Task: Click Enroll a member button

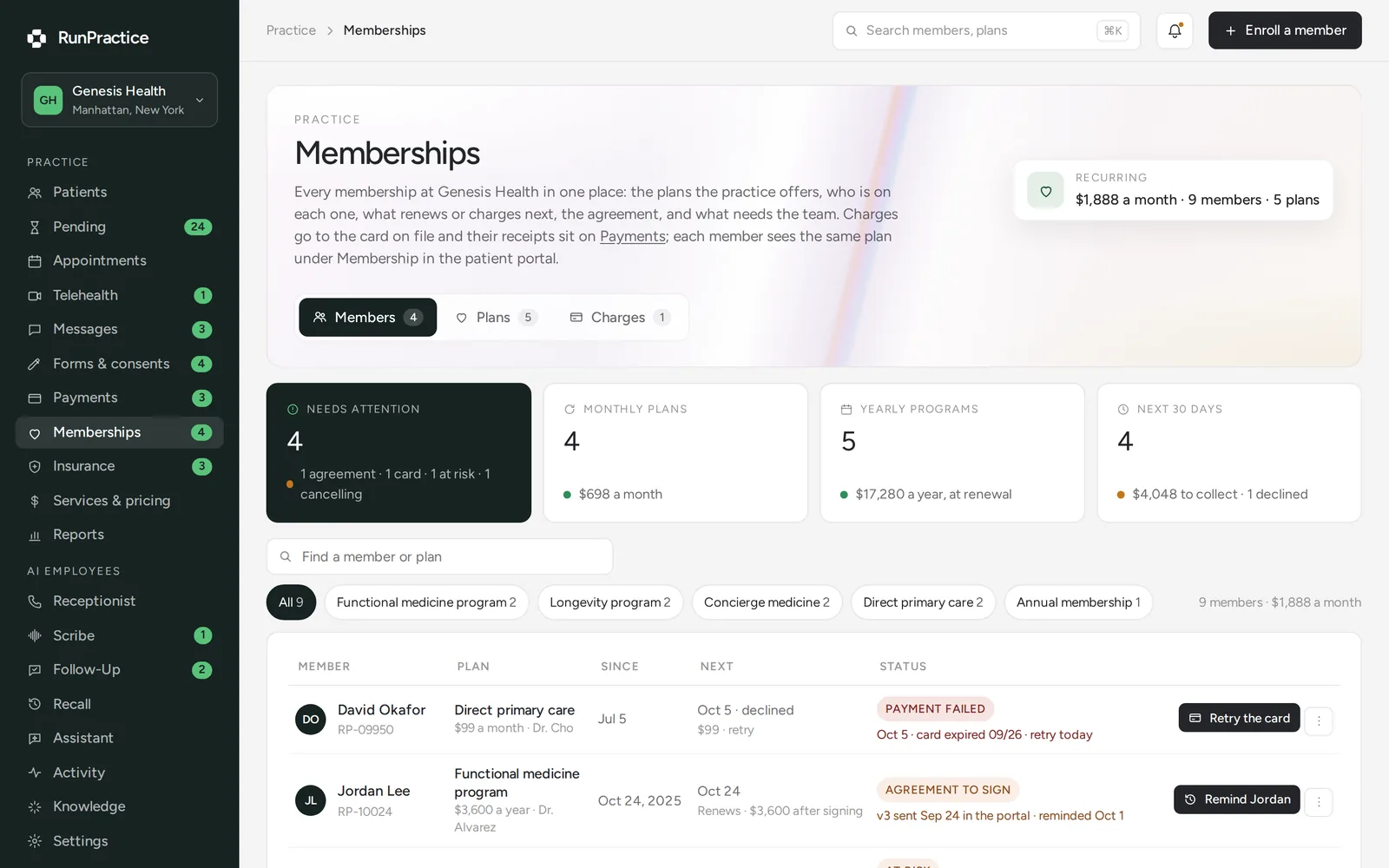Action: (x=1285, y=30)
